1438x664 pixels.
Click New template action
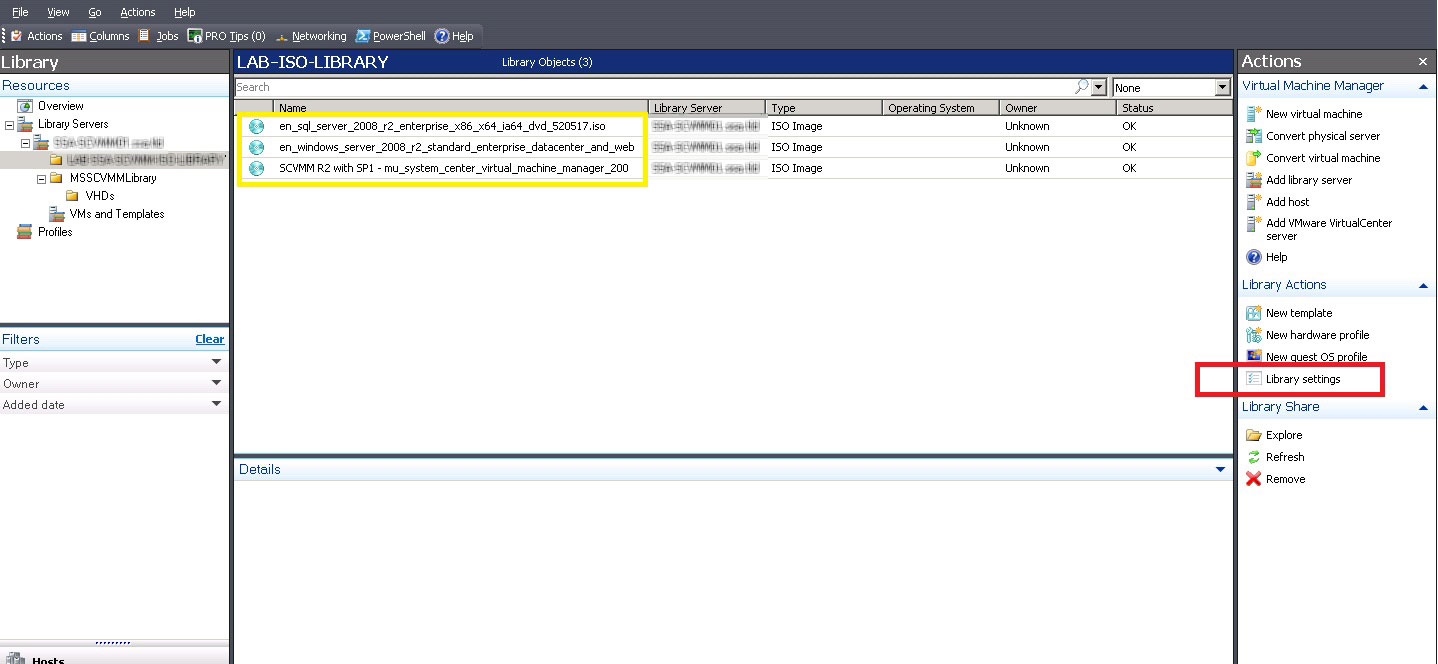pyautogui.click(x=1299, y=313)
